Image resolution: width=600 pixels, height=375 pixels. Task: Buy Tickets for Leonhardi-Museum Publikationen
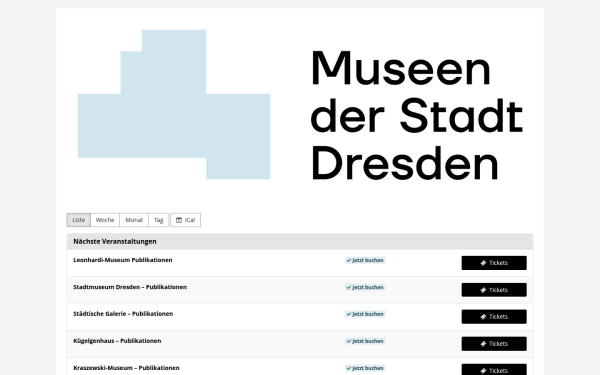click(x=494, y=263)
